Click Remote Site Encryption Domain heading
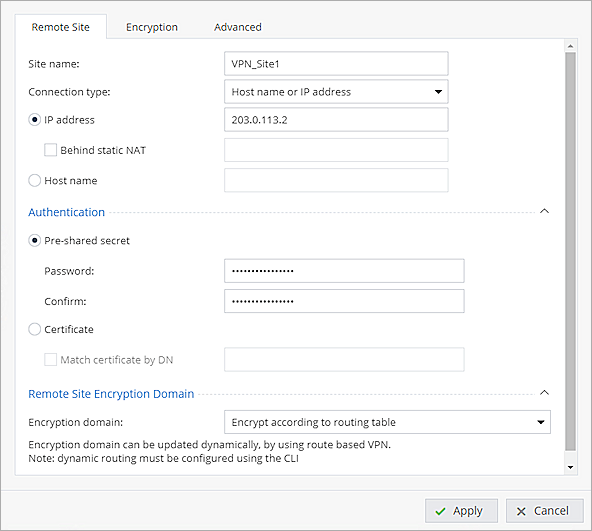Screen dimensions: 592x531 click(111, 394)
